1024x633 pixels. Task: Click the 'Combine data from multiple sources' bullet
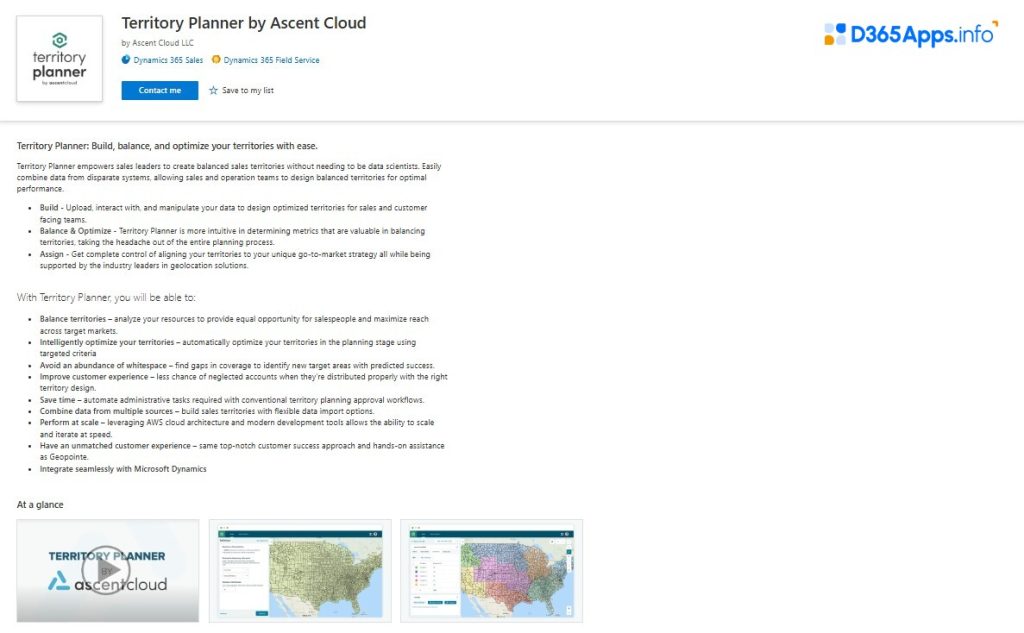click(207, 411)
